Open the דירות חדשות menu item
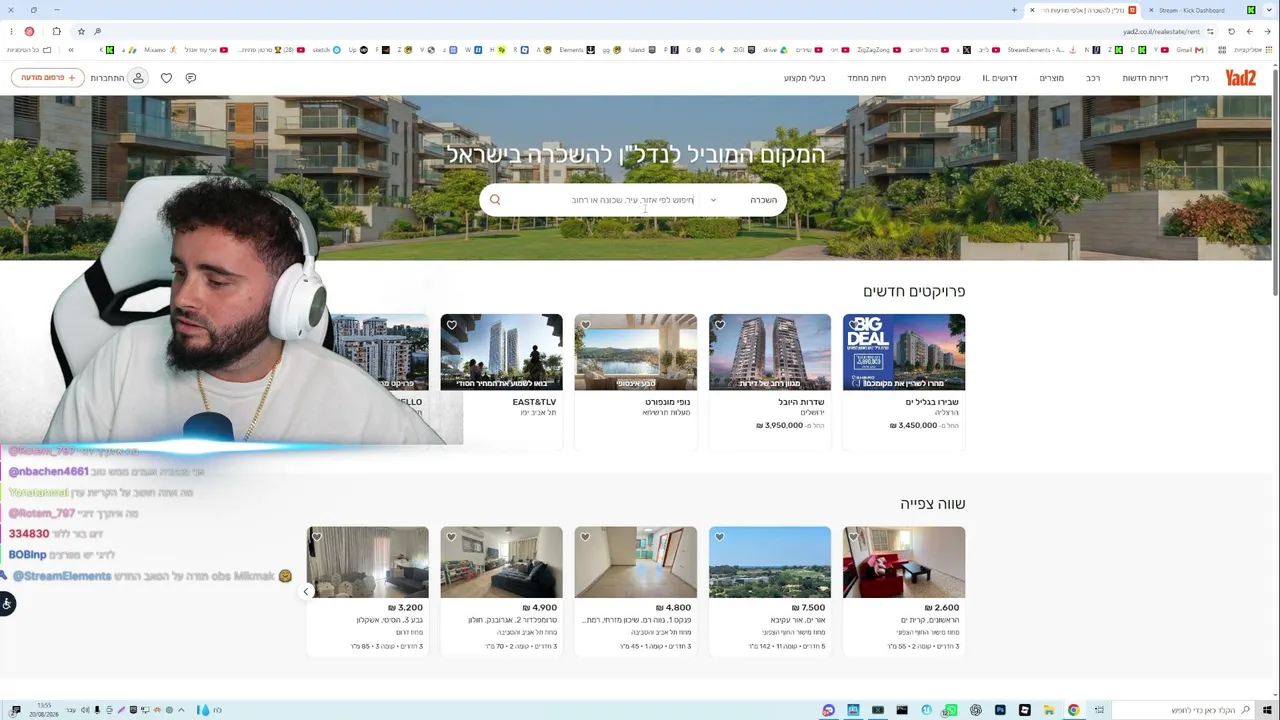This screenshot has height=720, width=1280. pos(1145,78)
